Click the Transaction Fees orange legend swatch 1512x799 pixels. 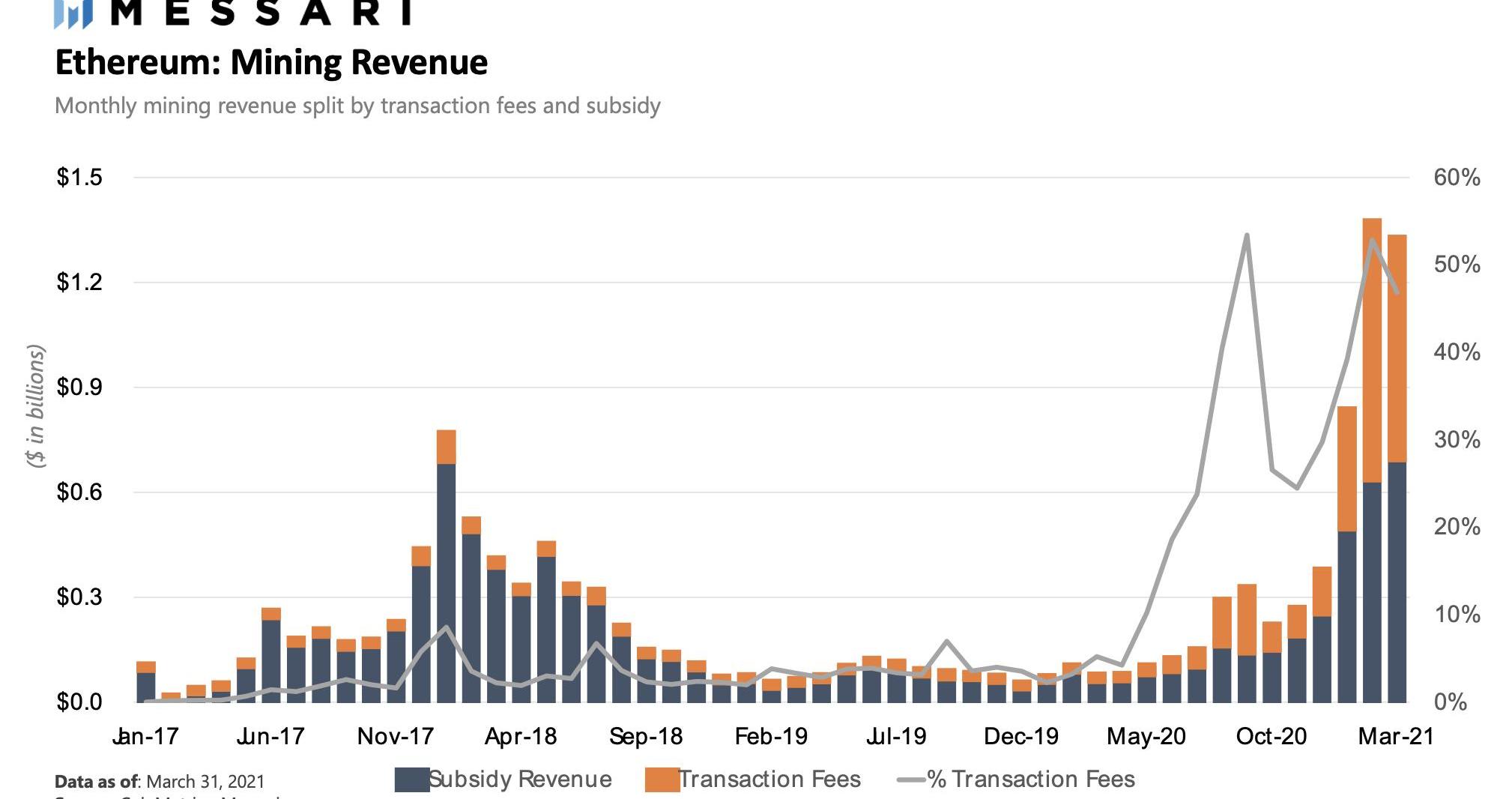(x=662, y=780)
